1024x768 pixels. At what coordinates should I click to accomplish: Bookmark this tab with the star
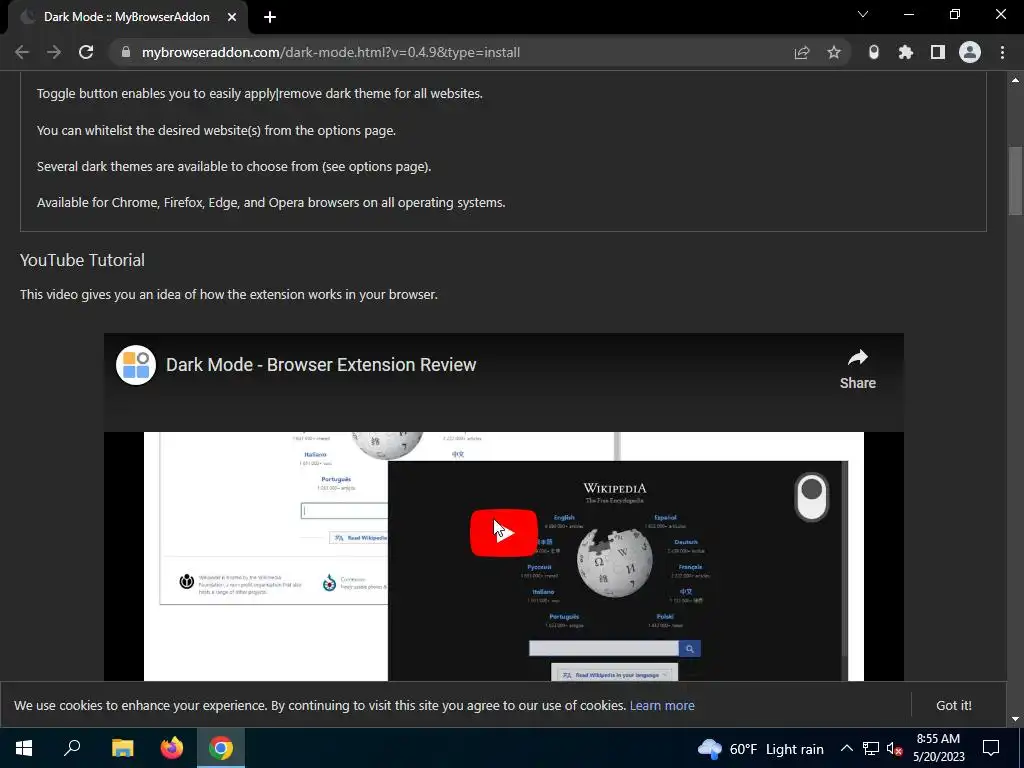(x=834, y=52)
